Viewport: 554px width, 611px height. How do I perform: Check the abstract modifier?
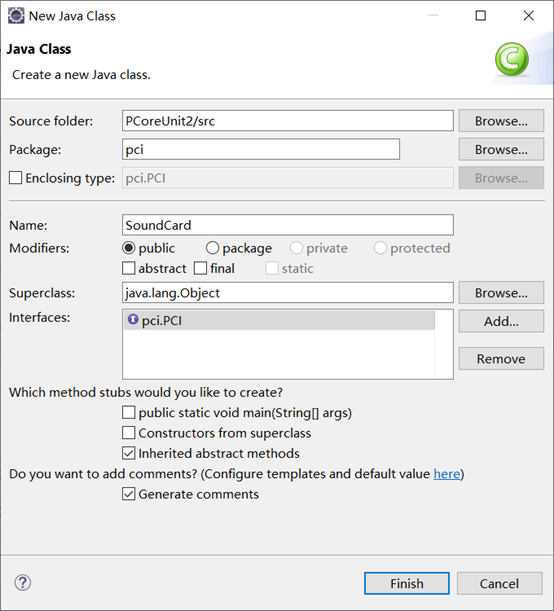[x=129, y=268]
